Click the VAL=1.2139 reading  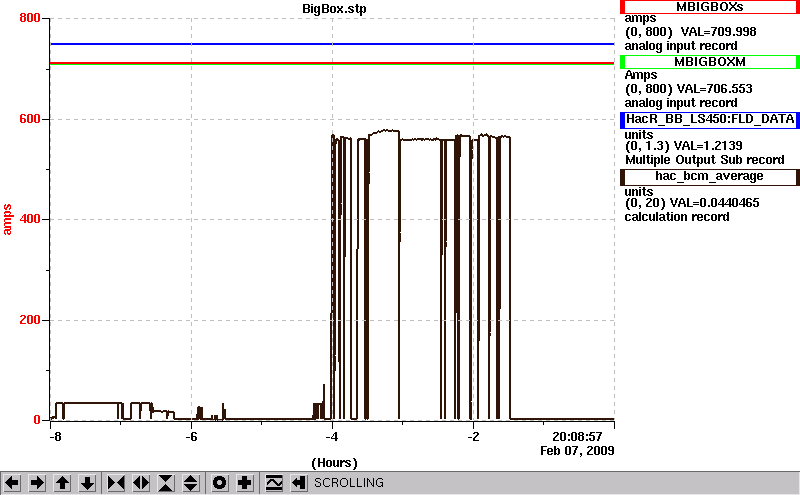pos(708,146)
